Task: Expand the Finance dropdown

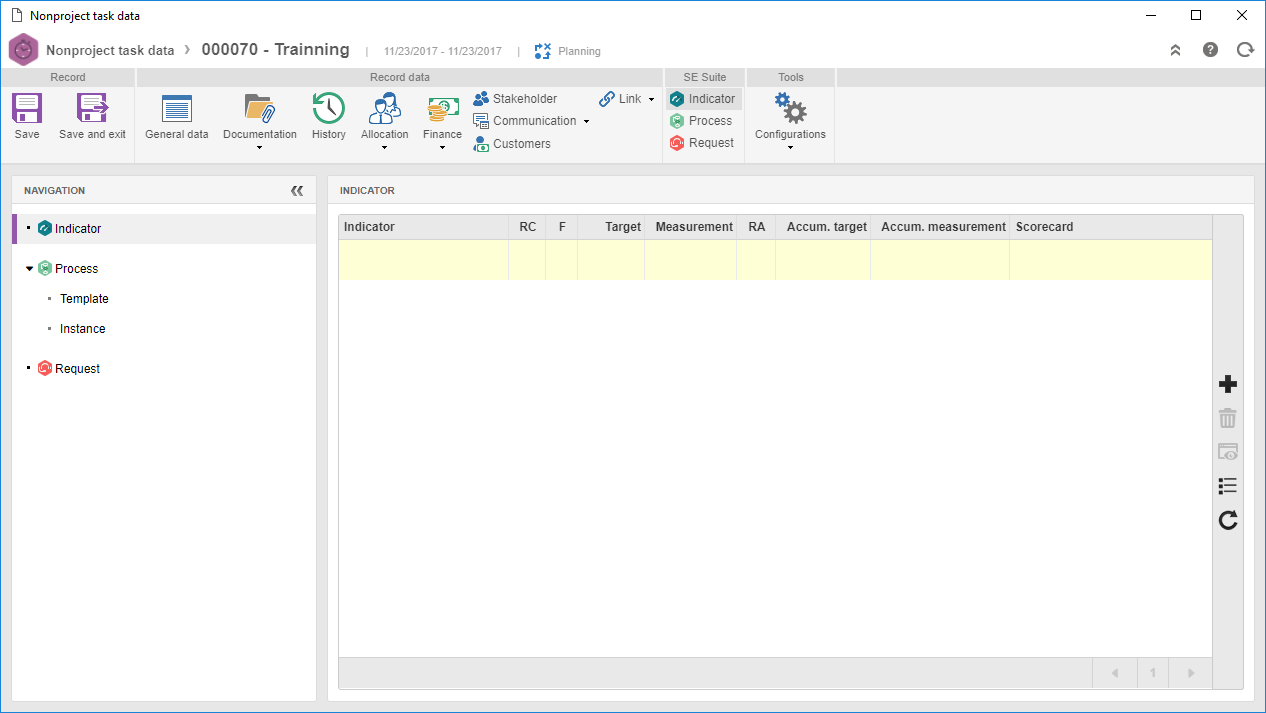Action: click(442, 148)
